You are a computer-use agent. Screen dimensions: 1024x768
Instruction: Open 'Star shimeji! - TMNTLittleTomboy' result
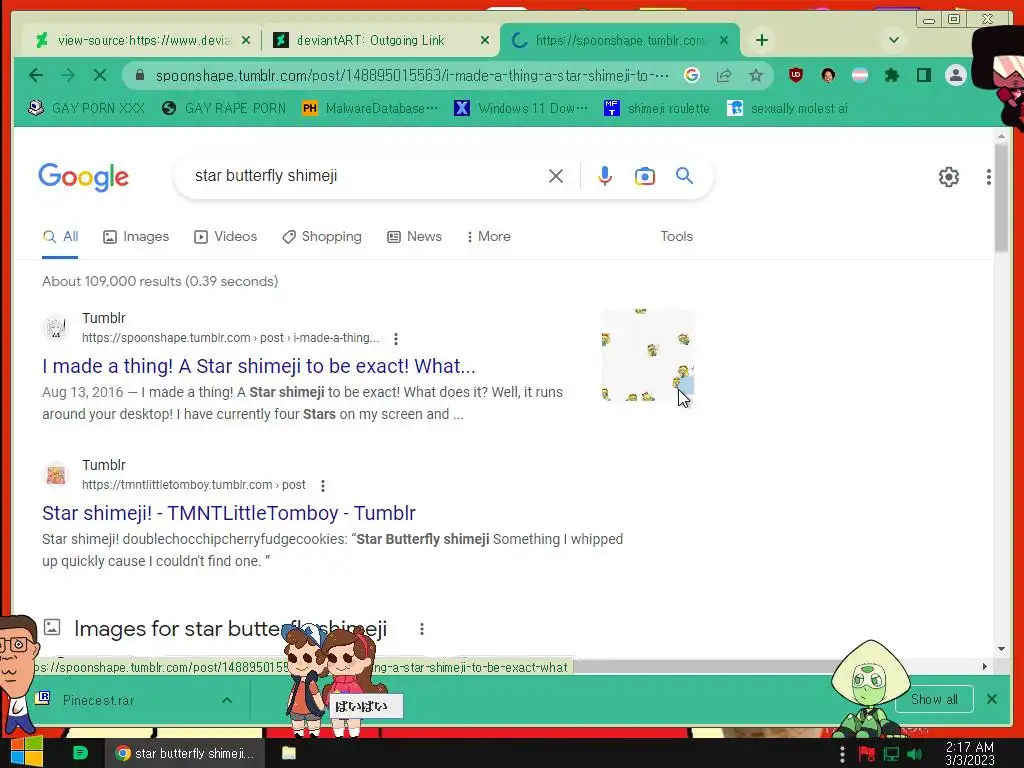click(229, 513)
